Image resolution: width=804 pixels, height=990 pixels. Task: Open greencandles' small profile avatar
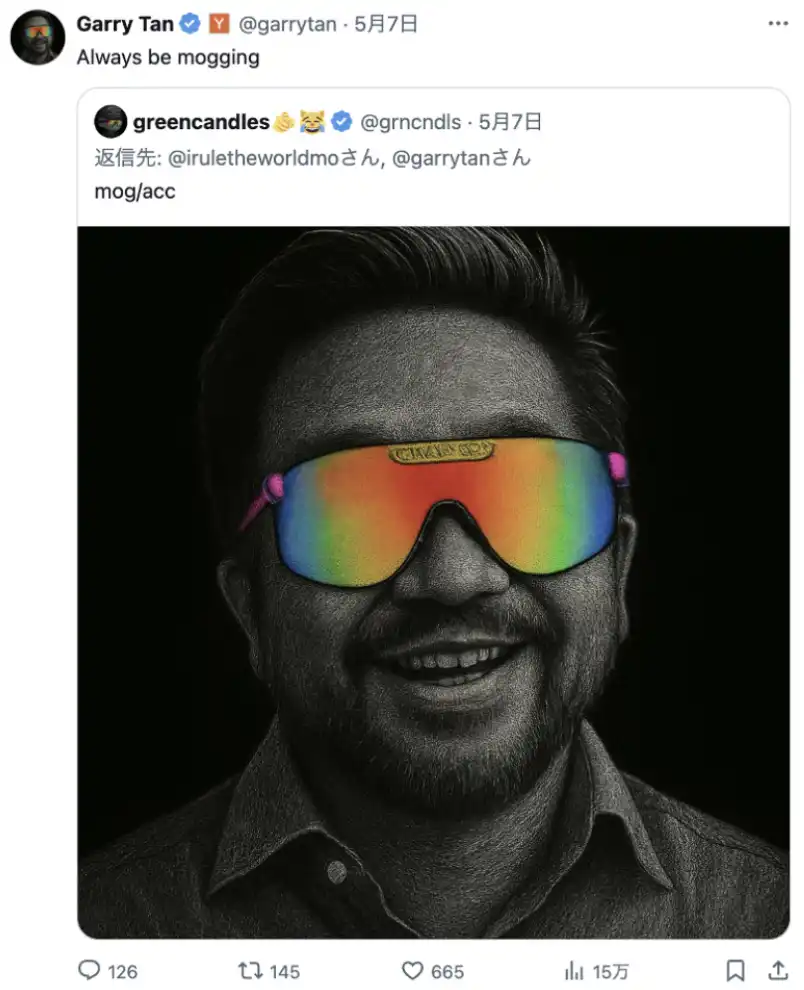[110, 122]
